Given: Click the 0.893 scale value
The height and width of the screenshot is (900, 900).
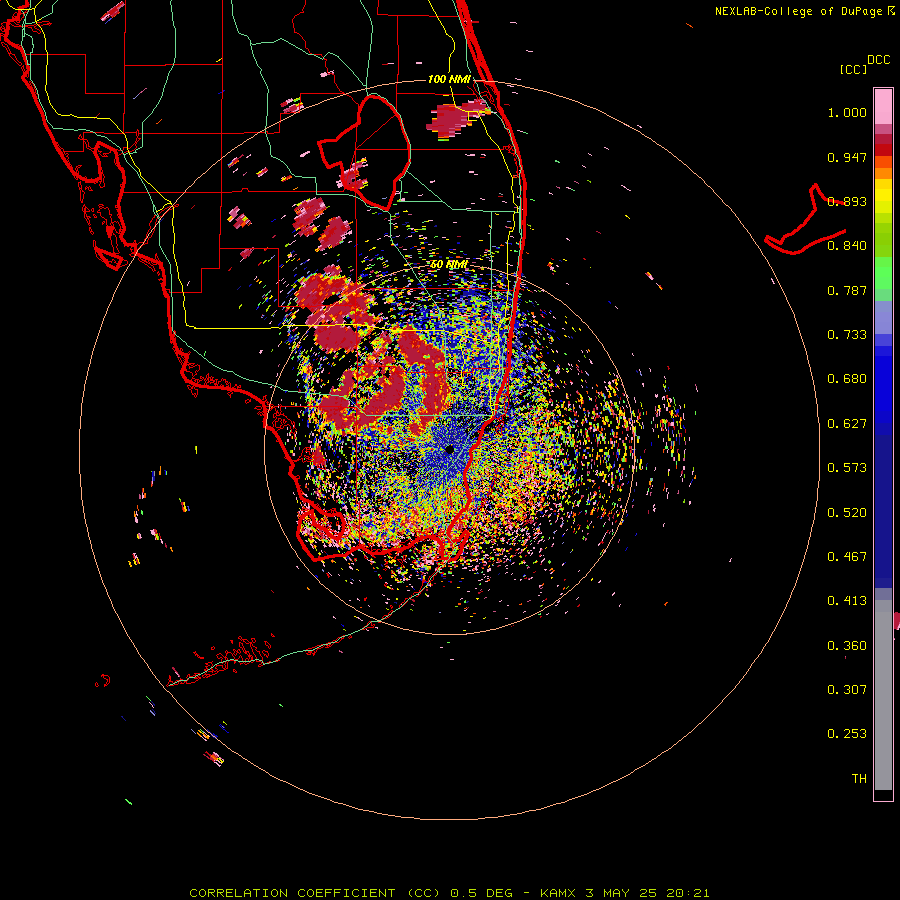Looking at the screenshot, I should click(847, 201).
